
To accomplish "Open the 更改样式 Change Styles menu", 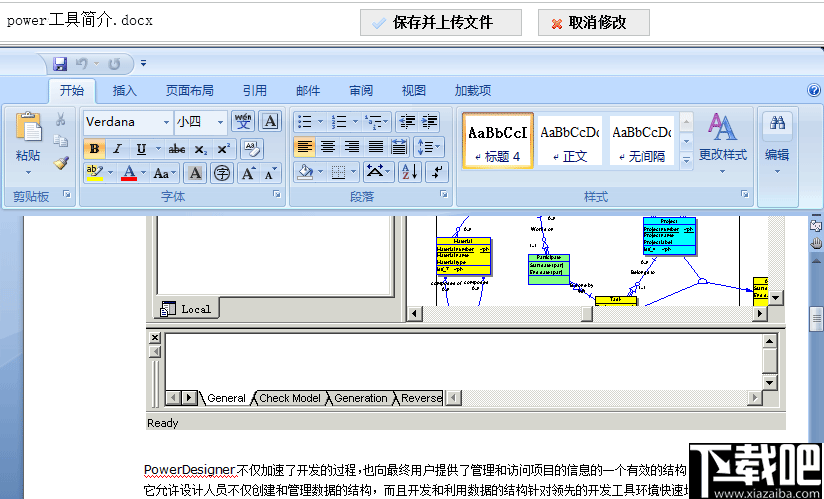I will tap(723, 142).
